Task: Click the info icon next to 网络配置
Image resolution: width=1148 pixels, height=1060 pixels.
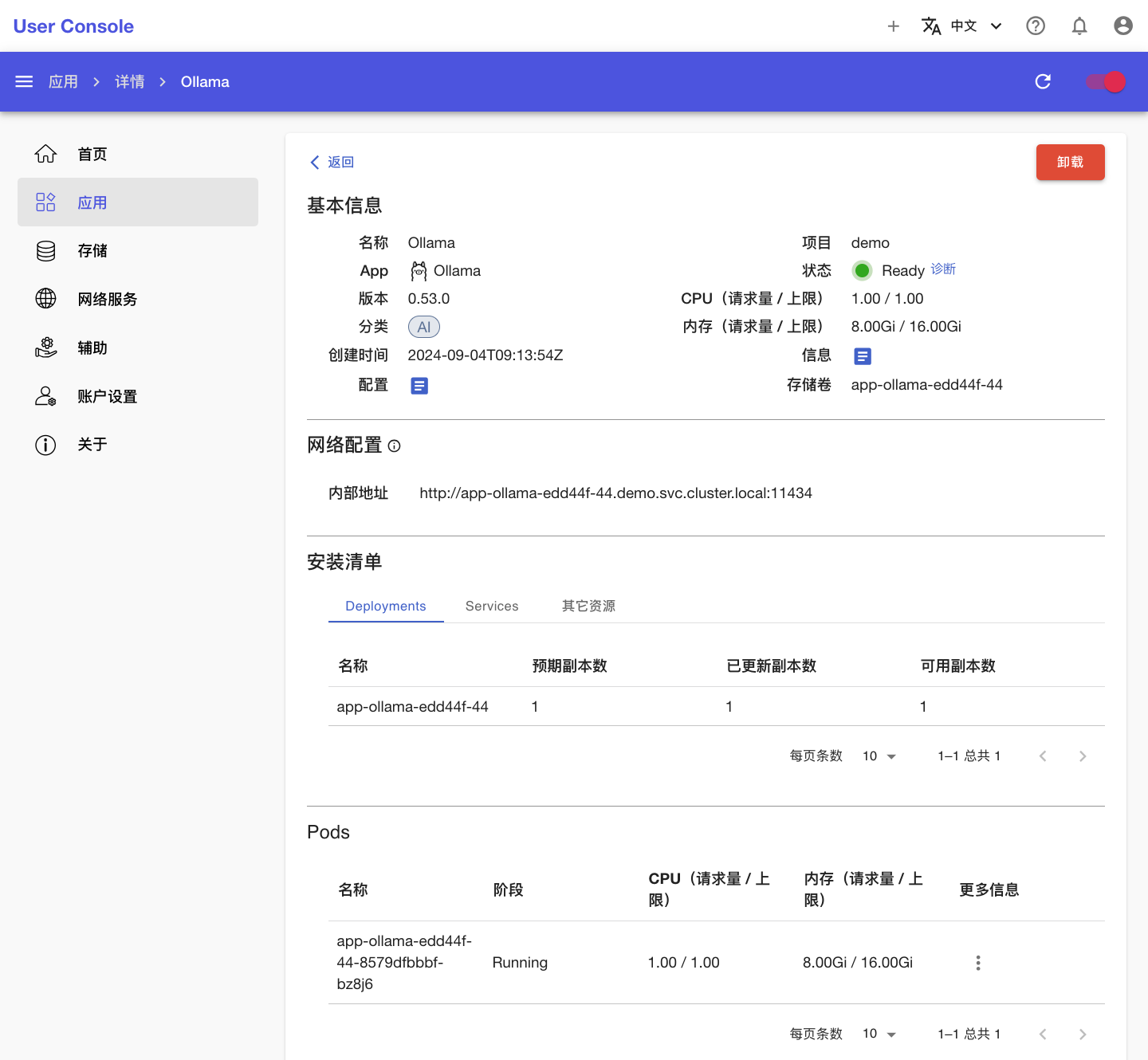Action: pyautogui.click(x=394, y=446)
